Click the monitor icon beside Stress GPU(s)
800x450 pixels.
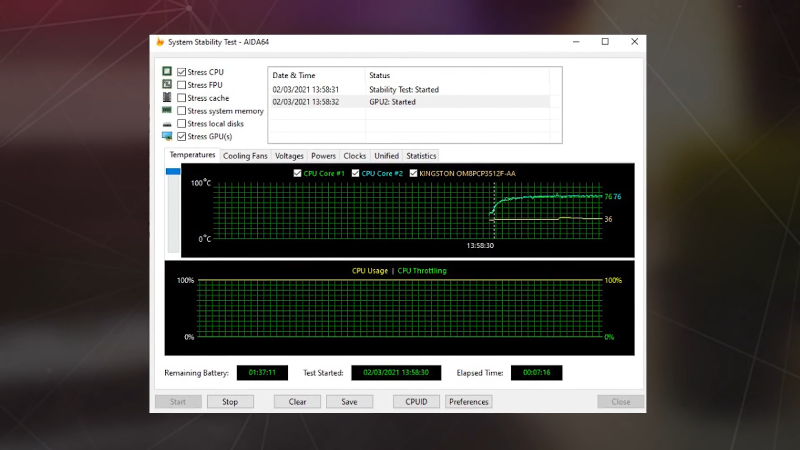(167, 136)
